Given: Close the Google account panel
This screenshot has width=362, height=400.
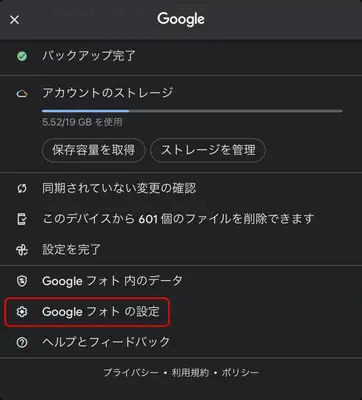Looking at the screenshot, I should (x=14, y=20).
